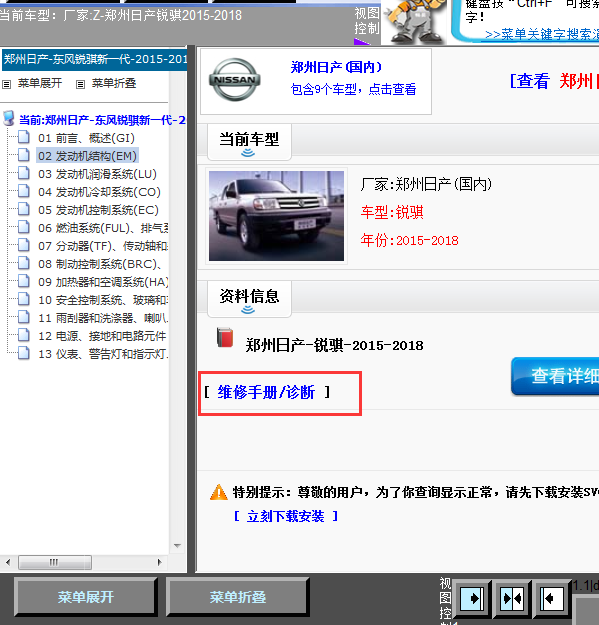
Task: Click the 菜单展开 list icon at top
Action: 6,84
